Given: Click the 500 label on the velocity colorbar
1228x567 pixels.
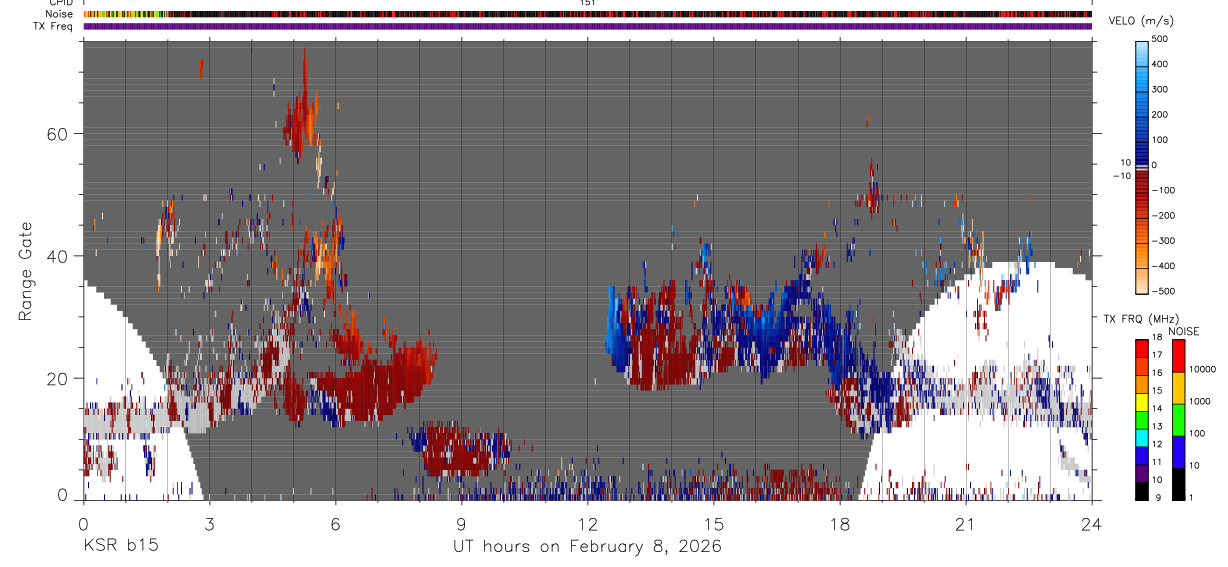Looking at the screenshot, I should coord(1160,39).
